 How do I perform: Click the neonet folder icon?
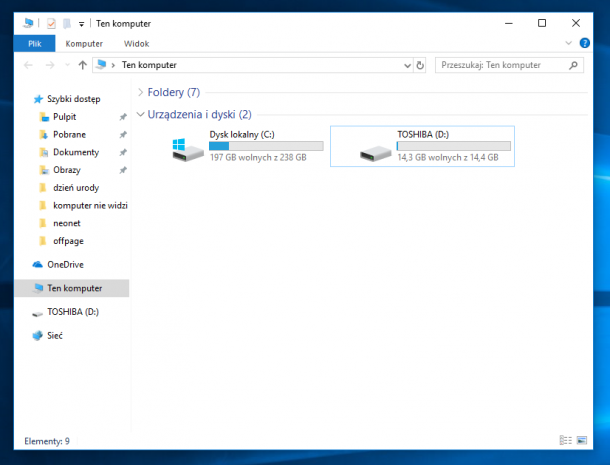pos(43,223)
